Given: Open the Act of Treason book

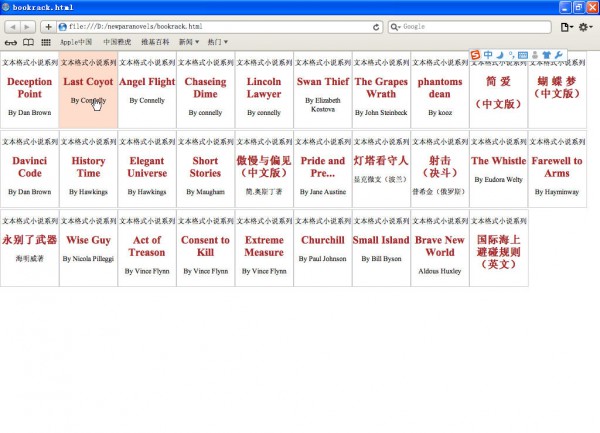Looking at the screenshot, I should pos(147,246).
